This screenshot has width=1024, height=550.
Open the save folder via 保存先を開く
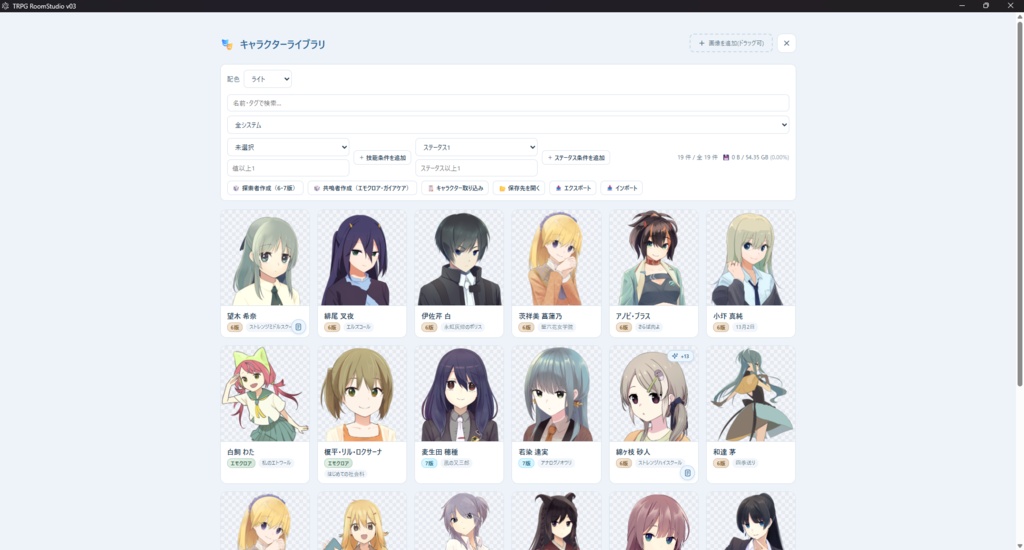point(519,188)
